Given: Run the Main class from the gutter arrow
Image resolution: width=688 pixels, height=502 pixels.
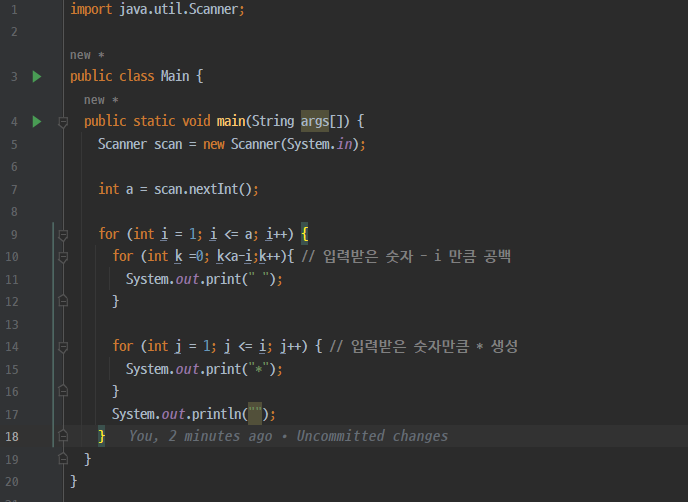Looking at the screenshot, I should (x=37, y=77).
